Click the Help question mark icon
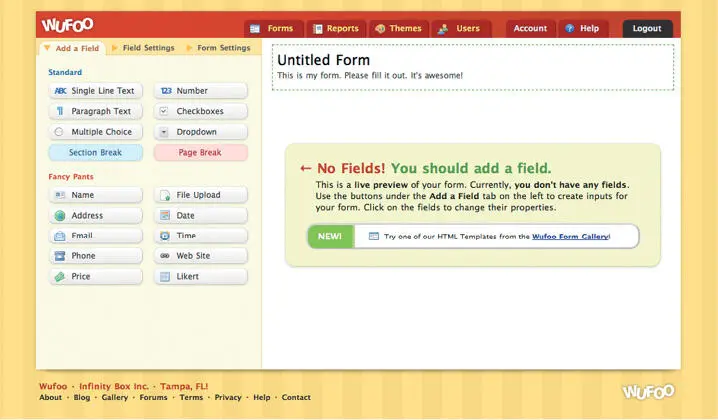 click(x=569, y=28)
